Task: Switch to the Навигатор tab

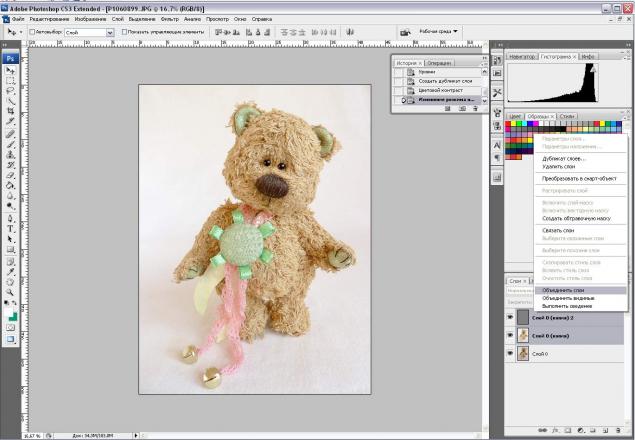Action: [x=522, y=57]
